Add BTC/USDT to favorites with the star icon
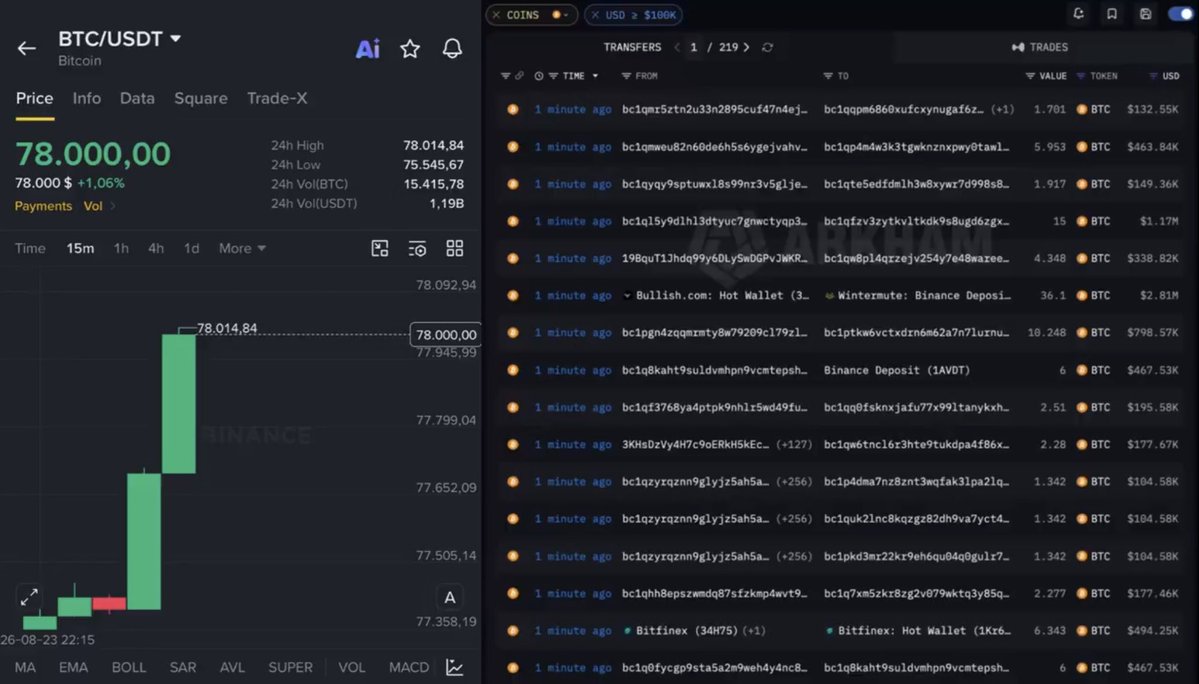This screenshot has height=684, width=1199. (410, 49)
